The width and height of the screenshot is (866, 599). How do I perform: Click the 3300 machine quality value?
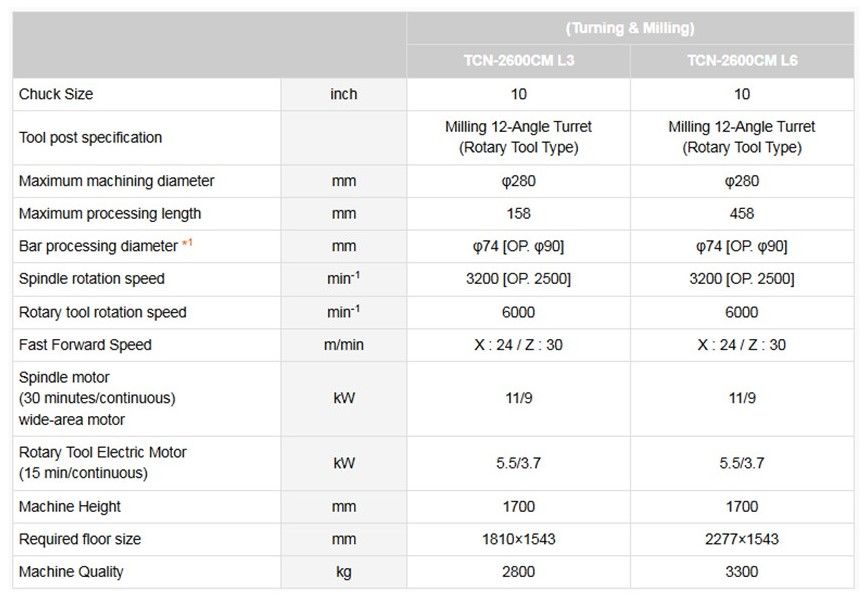(742, 572)
